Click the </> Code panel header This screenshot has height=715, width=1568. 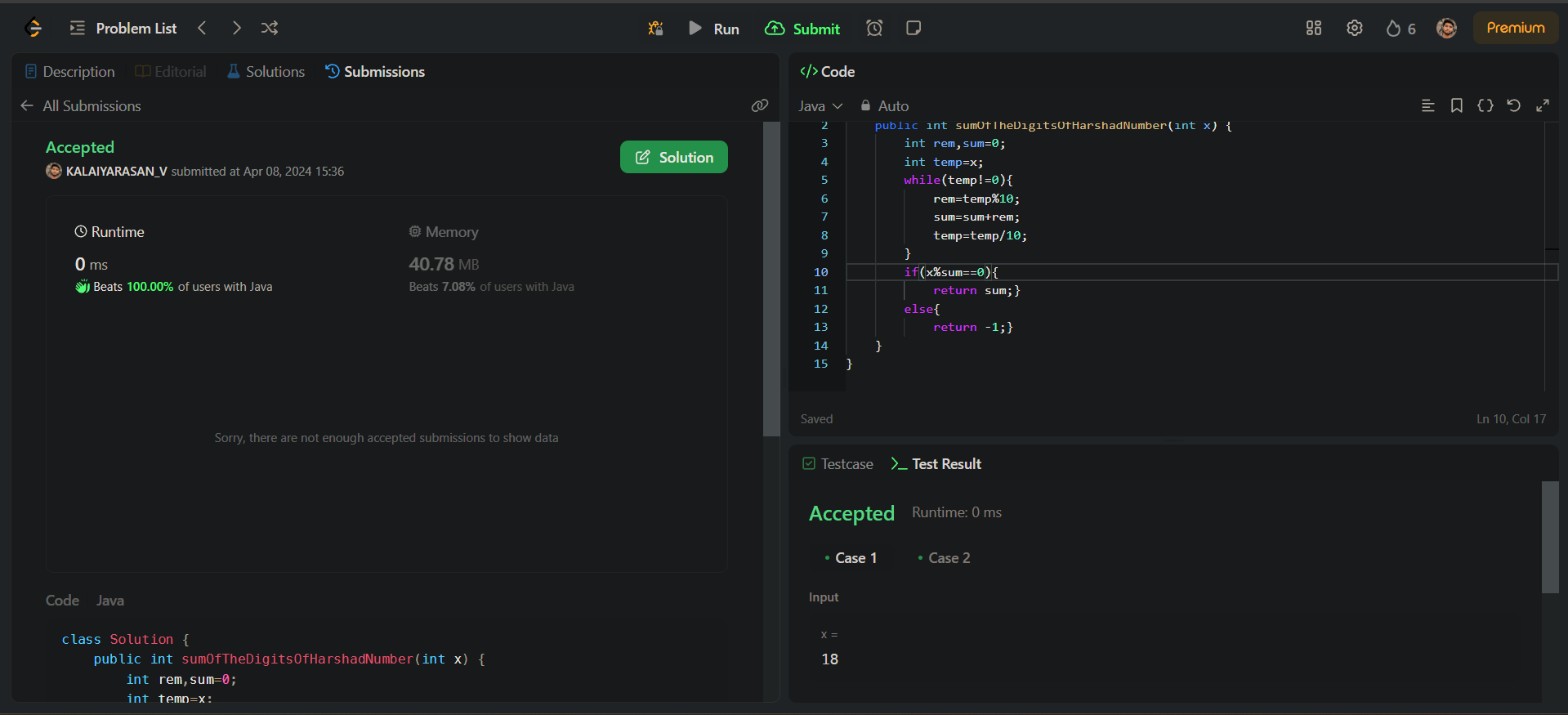coord(828,72)
